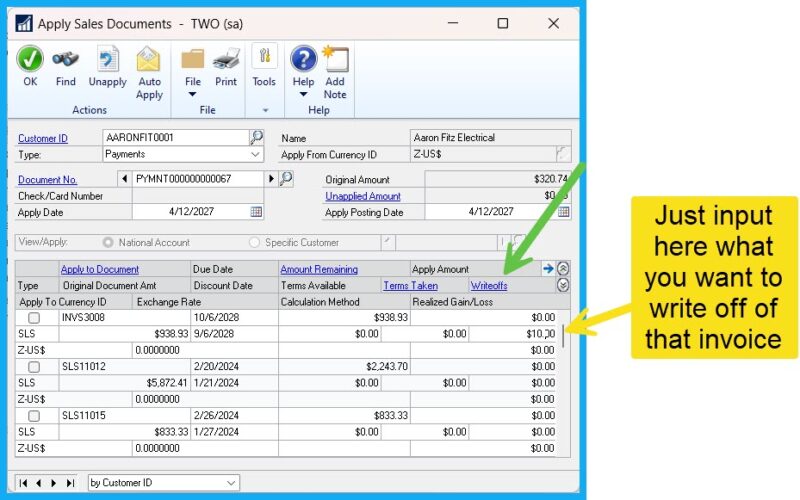Check the SLS11012 document checkbox
The width and height of the screenshot is (800, 500).
(34, 366)
